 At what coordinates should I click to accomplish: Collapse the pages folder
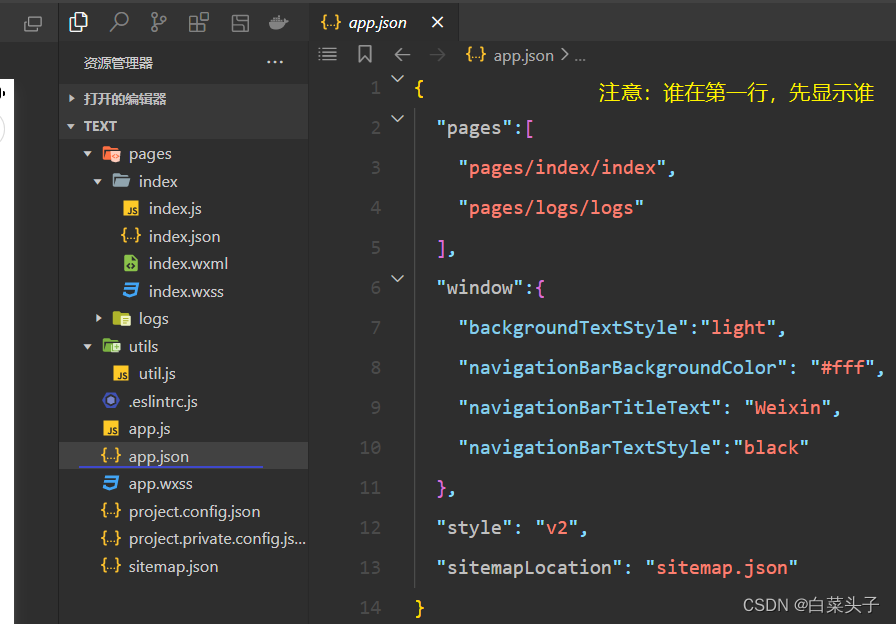[87, 154]
